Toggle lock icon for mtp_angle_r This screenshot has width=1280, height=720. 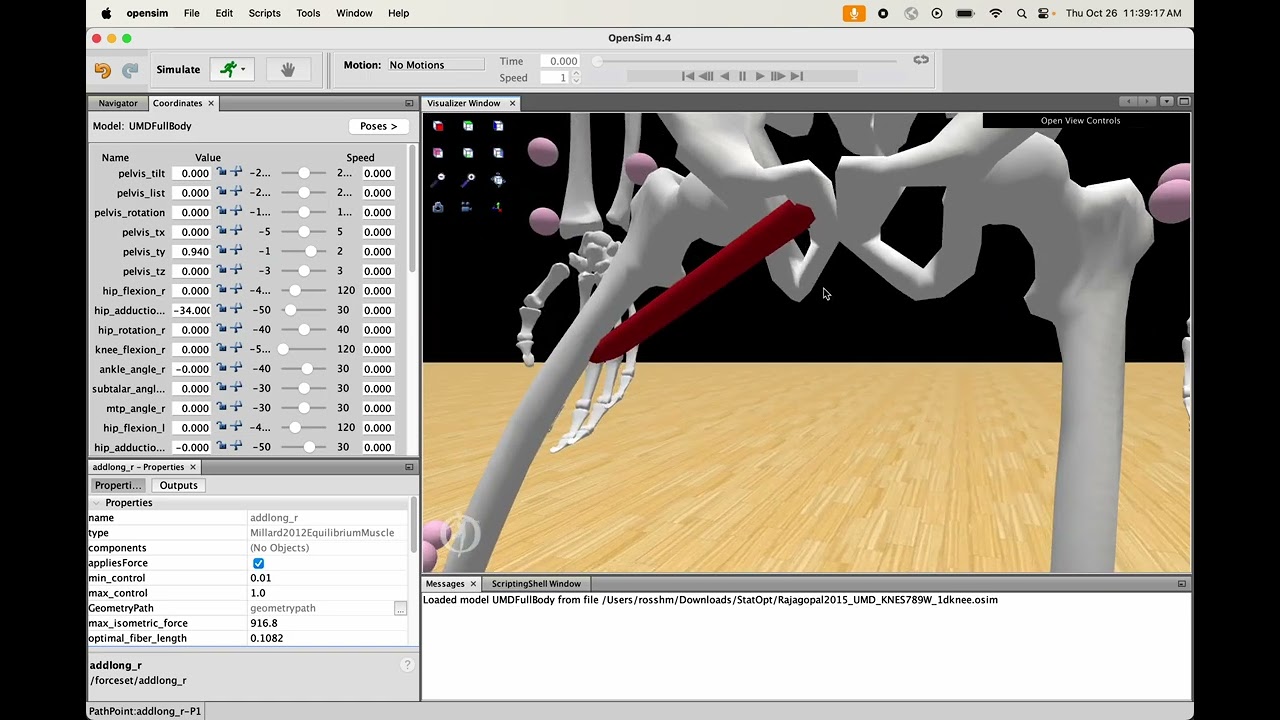coord(222,407)
